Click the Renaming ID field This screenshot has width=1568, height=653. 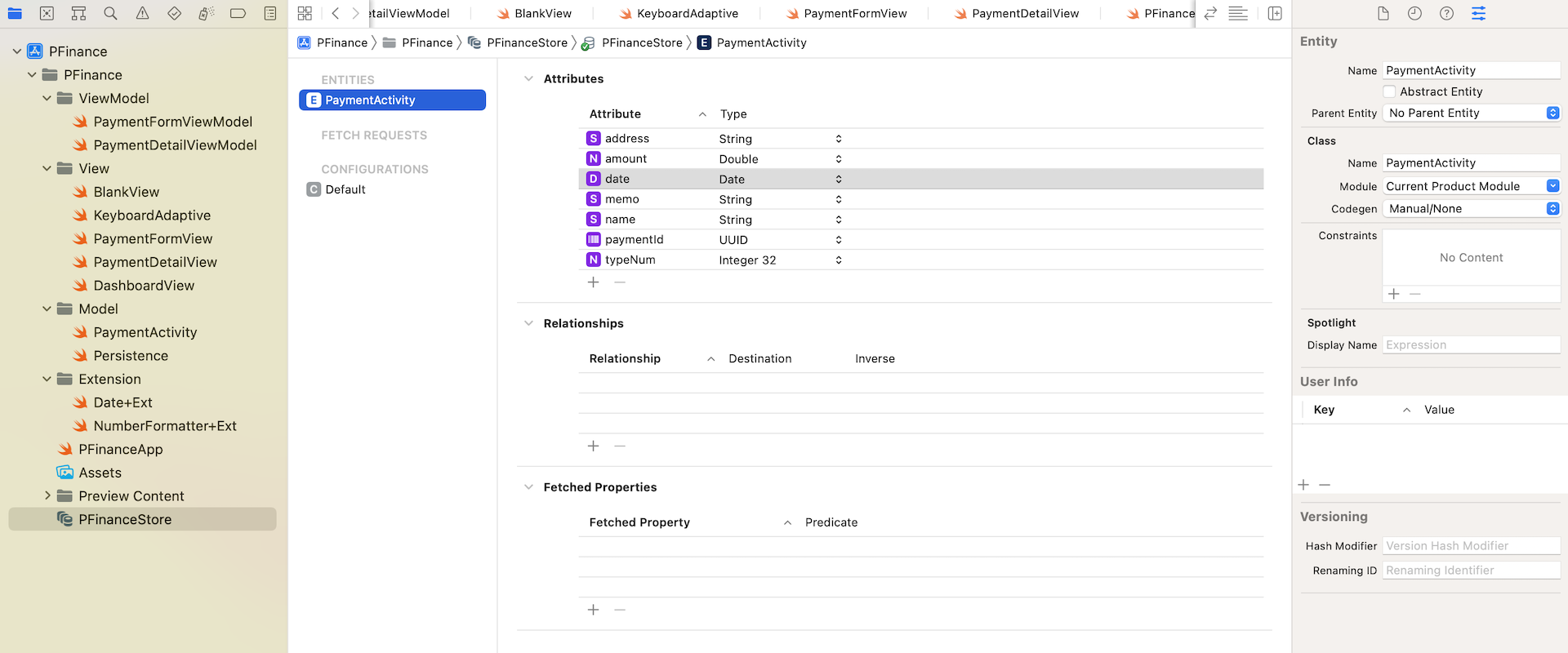pyautogui.click(x=1472, y=571)
